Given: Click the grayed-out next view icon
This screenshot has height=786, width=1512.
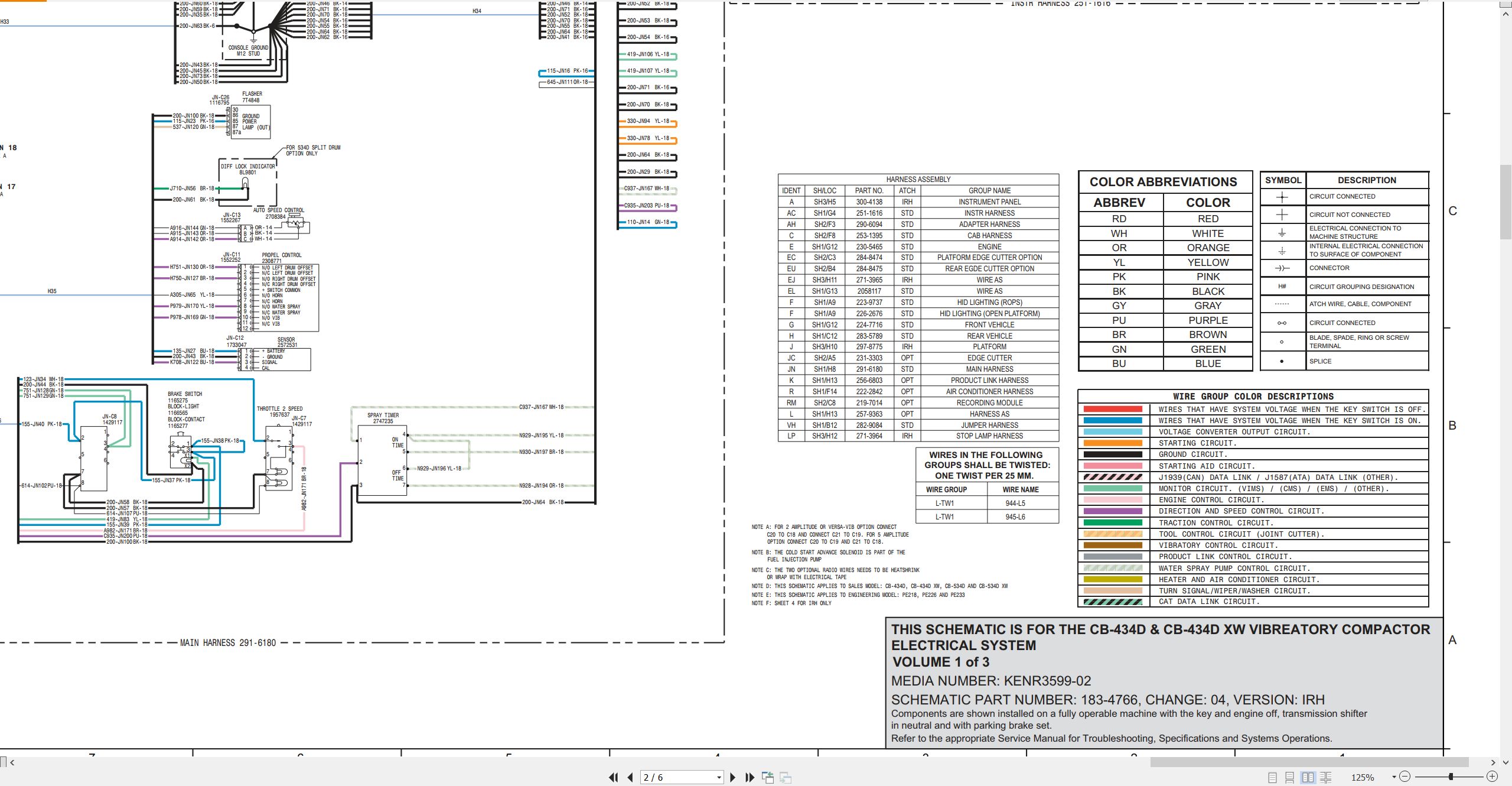Looking at the screenshot, I should [786, 777].
